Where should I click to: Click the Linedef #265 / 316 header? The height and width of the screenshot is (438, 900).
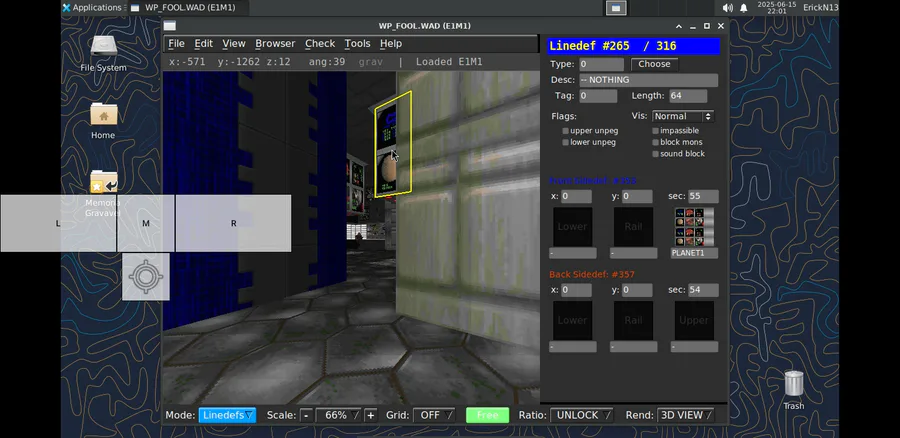click(x=633, y=46)
